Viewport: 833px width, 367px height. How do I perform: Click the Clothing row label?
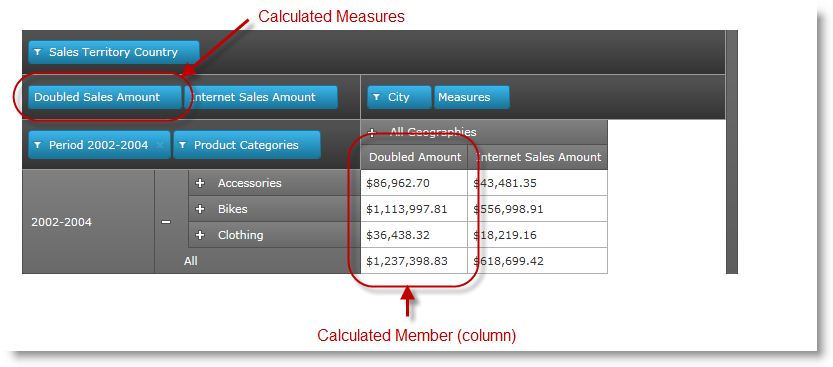pos(240,235)
